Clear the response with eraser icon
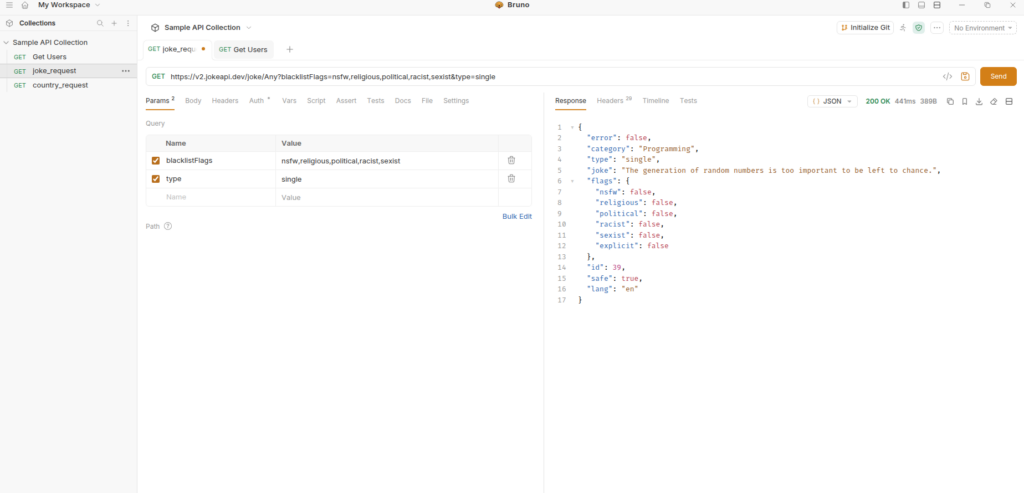 pos(994,101)
